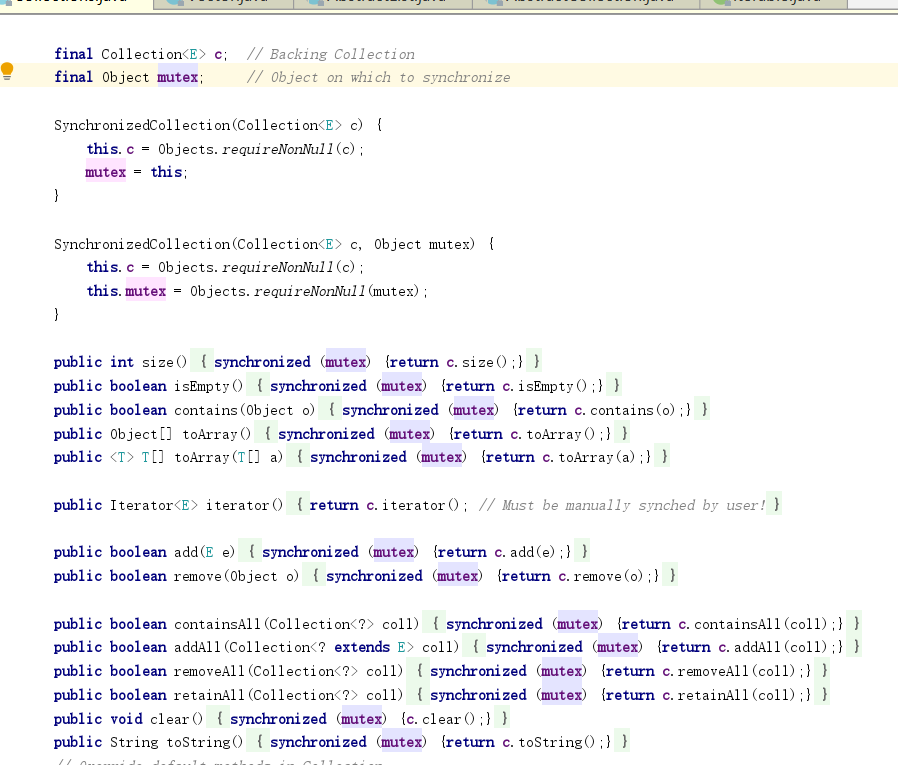
Task: Click 'mutex' in the 'final Object mutex;' declaration
Action: tap(178, 77)
